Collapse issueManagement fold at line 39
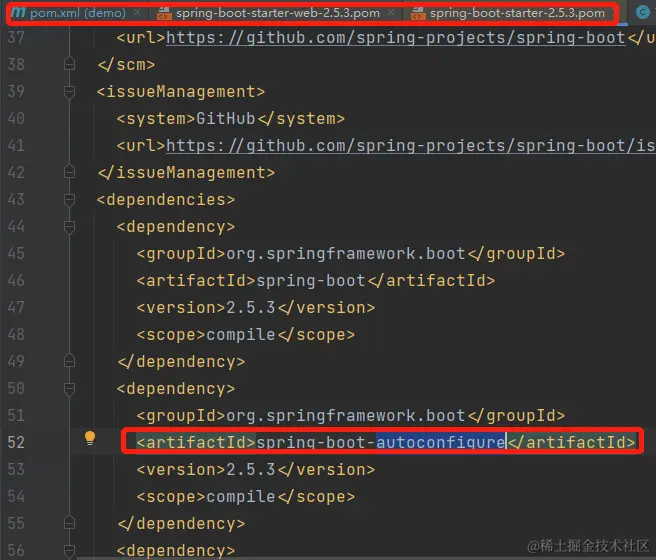The image size is (656, 560). pyautogui.click(x=69, y=92)
